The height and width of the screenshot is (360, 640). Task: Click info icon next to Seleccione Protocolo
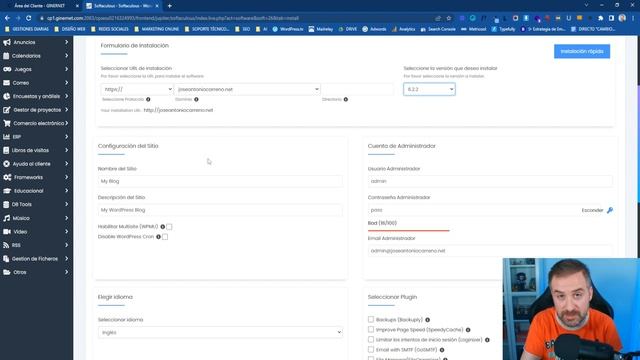(x=148, y=99)
